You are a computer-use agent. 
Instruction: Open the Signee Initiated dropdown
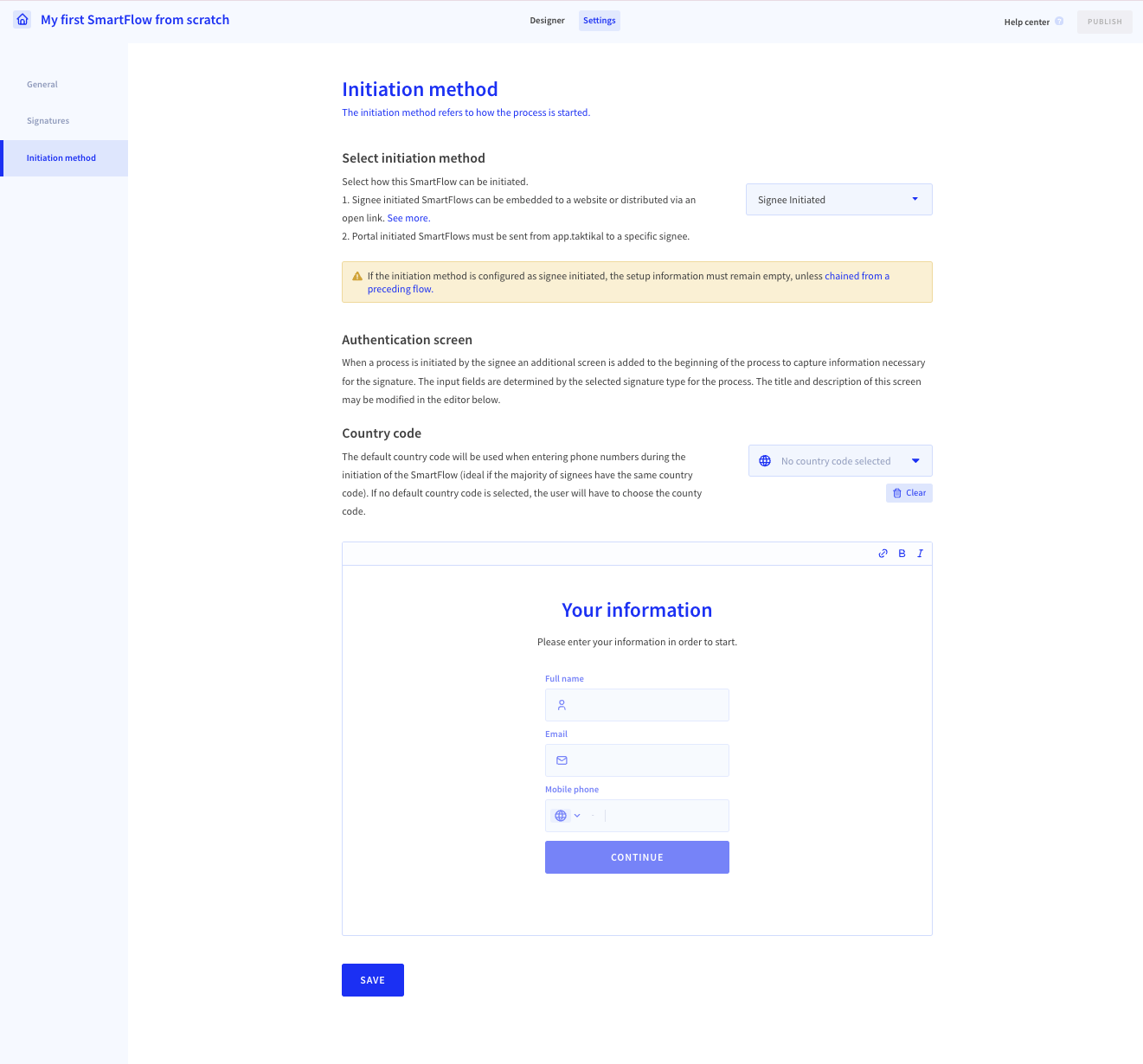click(x=839, y=200)
